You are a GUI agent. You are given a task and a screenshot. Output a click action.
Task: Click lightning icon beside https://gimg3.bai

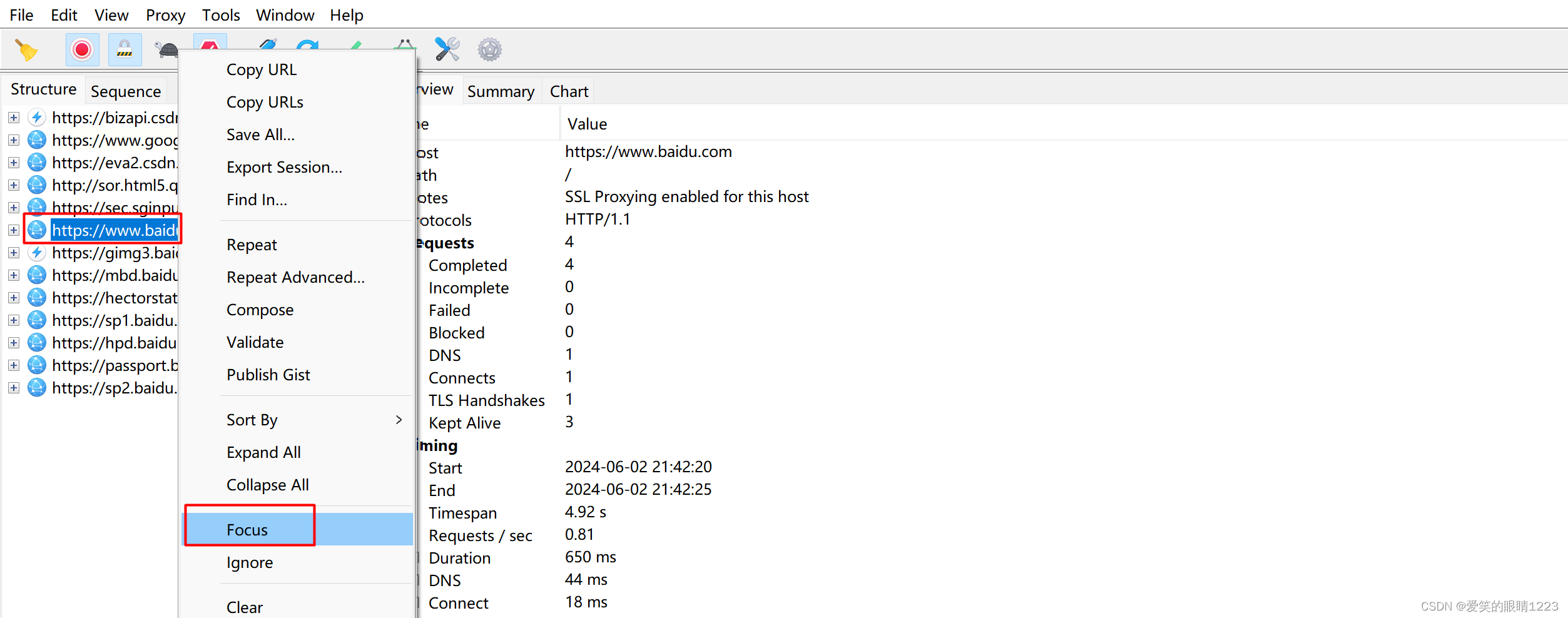pos(38,252)
